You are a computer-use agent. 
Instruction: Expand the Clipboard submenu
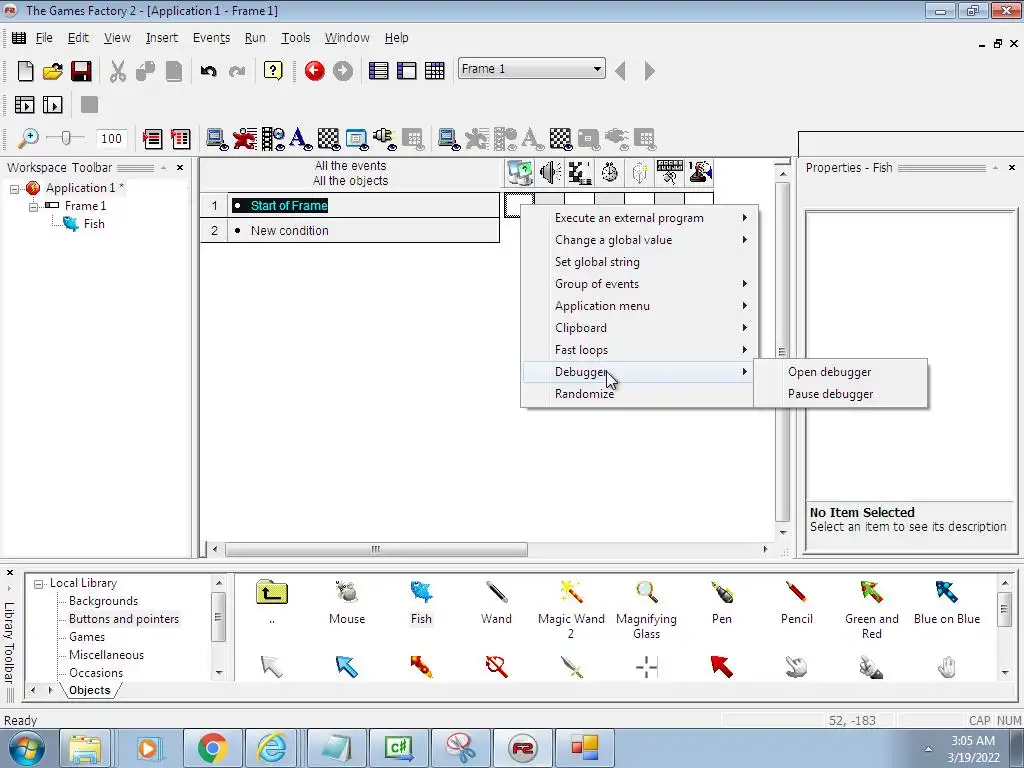tap(640, 328)
